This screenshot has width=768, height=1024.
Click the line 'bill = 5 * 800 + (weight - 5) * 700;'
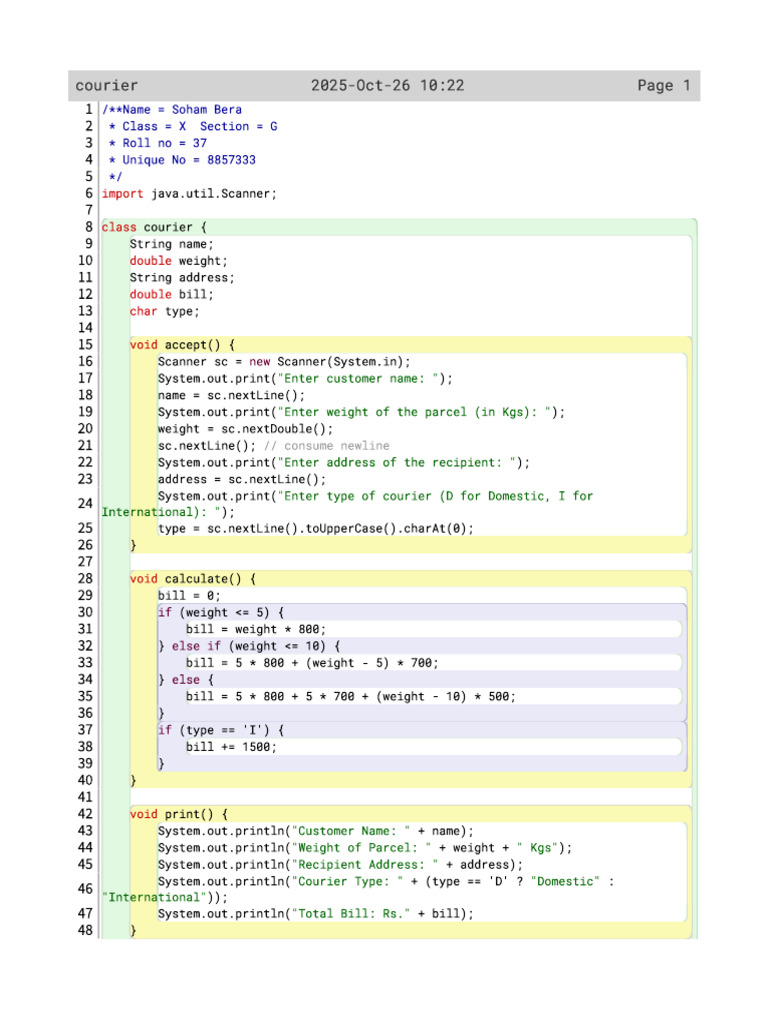(x=312, y=664)
